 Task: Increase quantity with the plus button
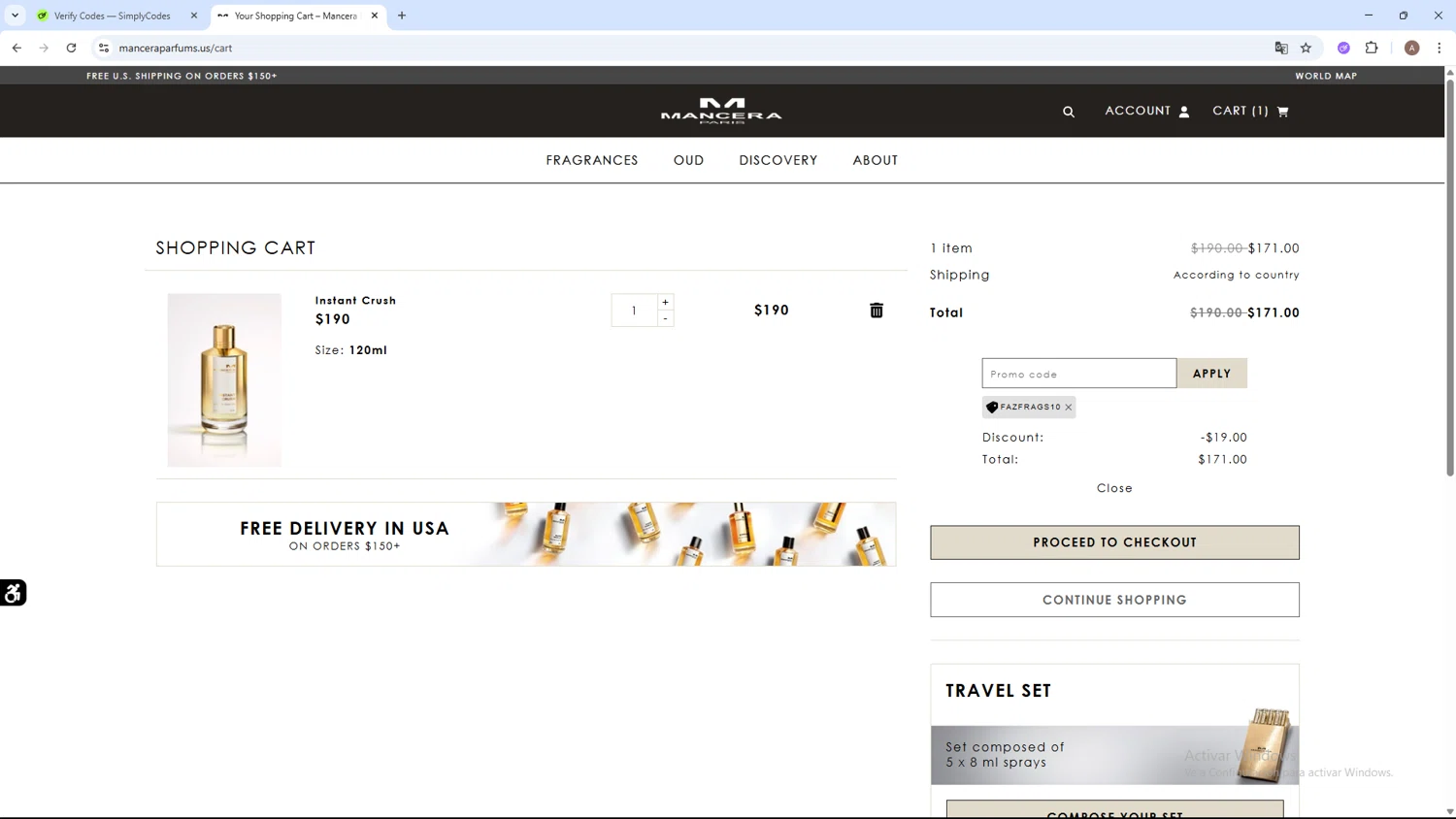coord(665,303)
